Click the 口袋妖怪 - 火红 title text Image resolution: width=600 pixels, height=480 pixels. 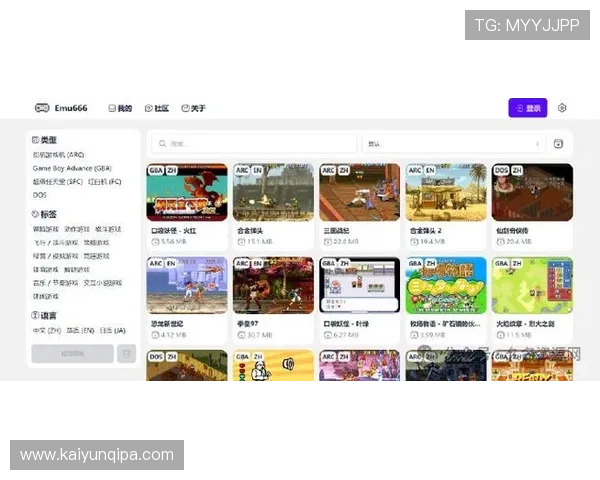click(174, 231)
